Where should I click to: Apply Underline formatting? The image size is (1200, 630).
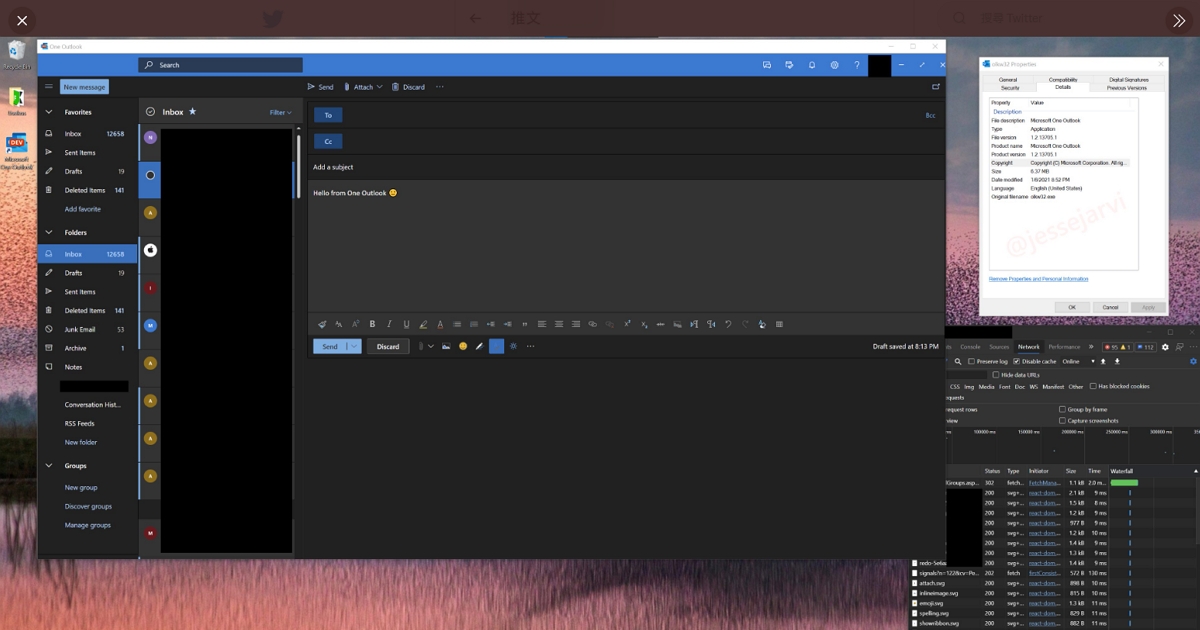406,324
